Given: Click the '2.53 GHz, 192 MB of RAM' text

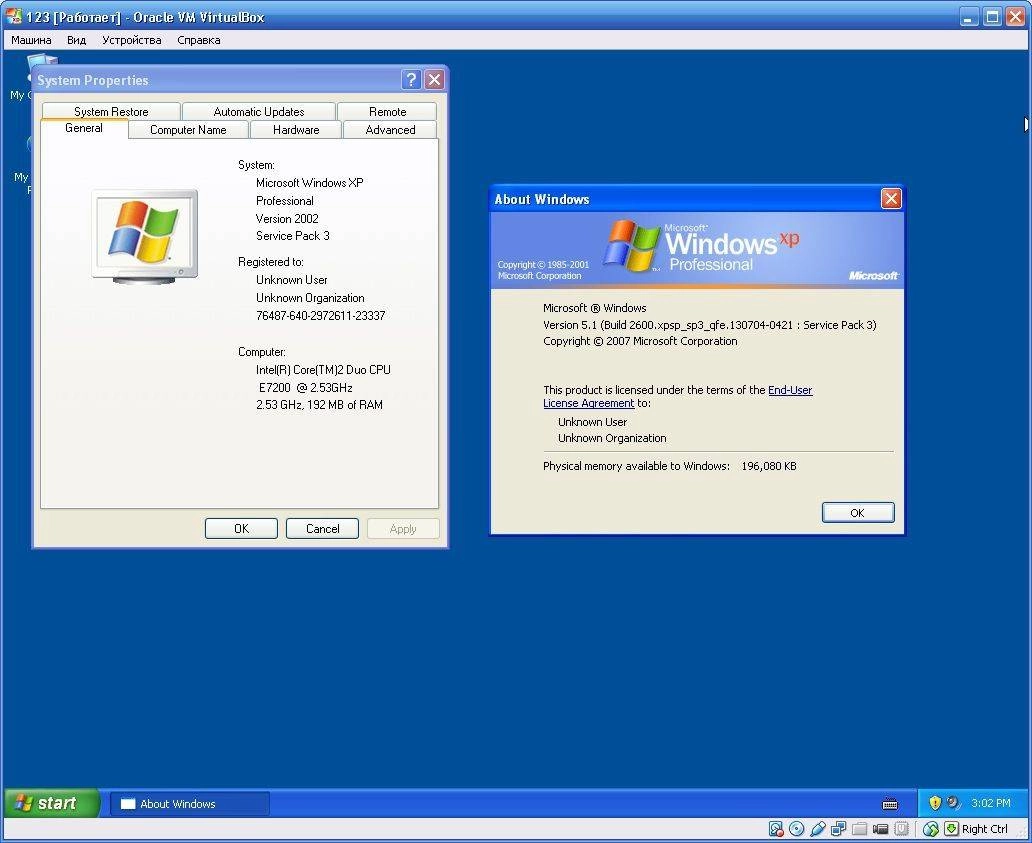Looking at the screenshot, I should click(319, 405).
